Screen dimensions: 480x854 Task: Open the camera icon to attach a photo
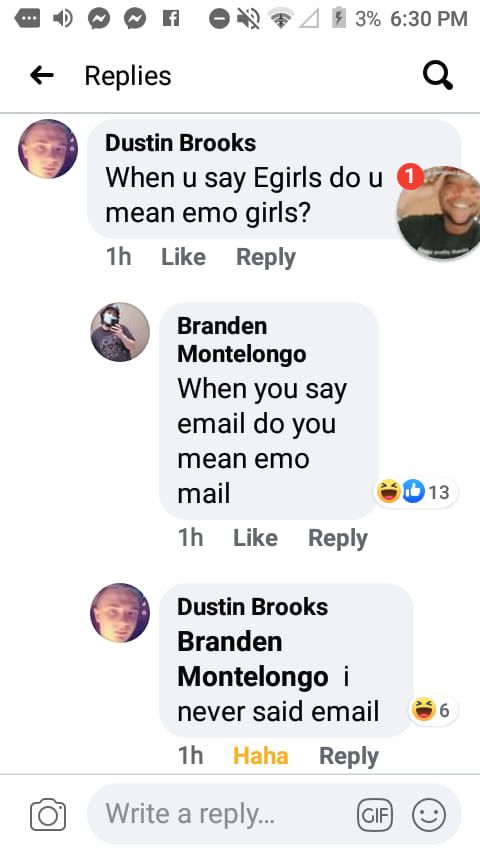coord(48,815)
